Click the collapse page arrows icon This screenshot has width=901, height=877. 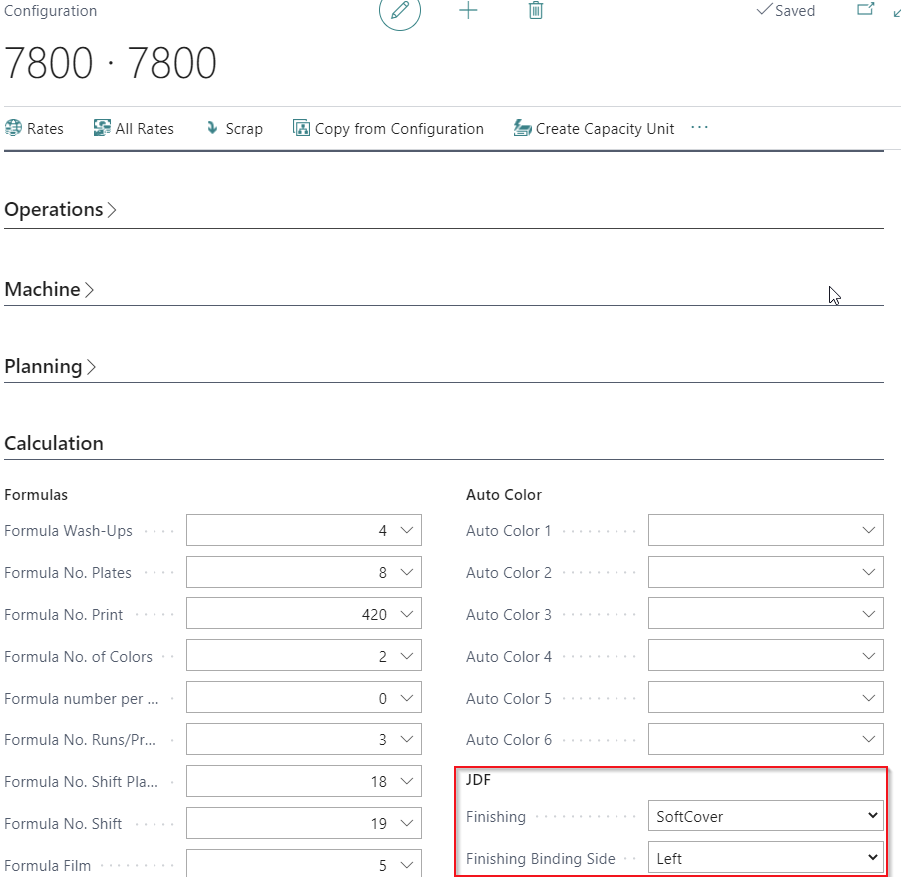point(896,11)
